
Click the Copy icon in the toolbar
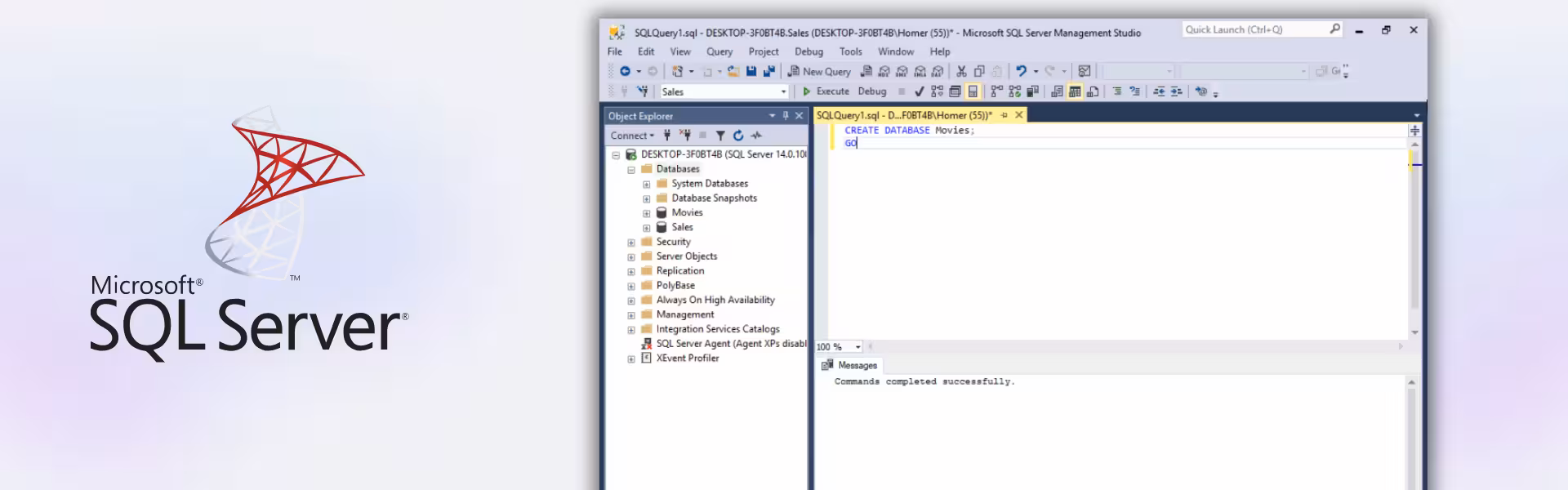(x=978, y=71)
